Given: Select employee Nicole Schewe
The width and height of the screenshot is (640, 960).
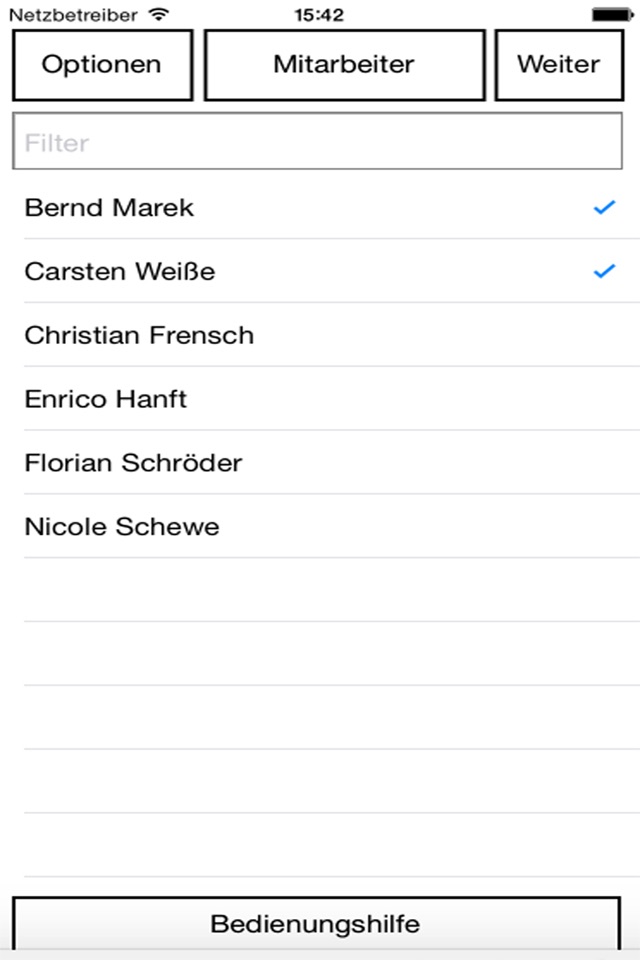Looking at the screenshot, I should coord(122,527).
